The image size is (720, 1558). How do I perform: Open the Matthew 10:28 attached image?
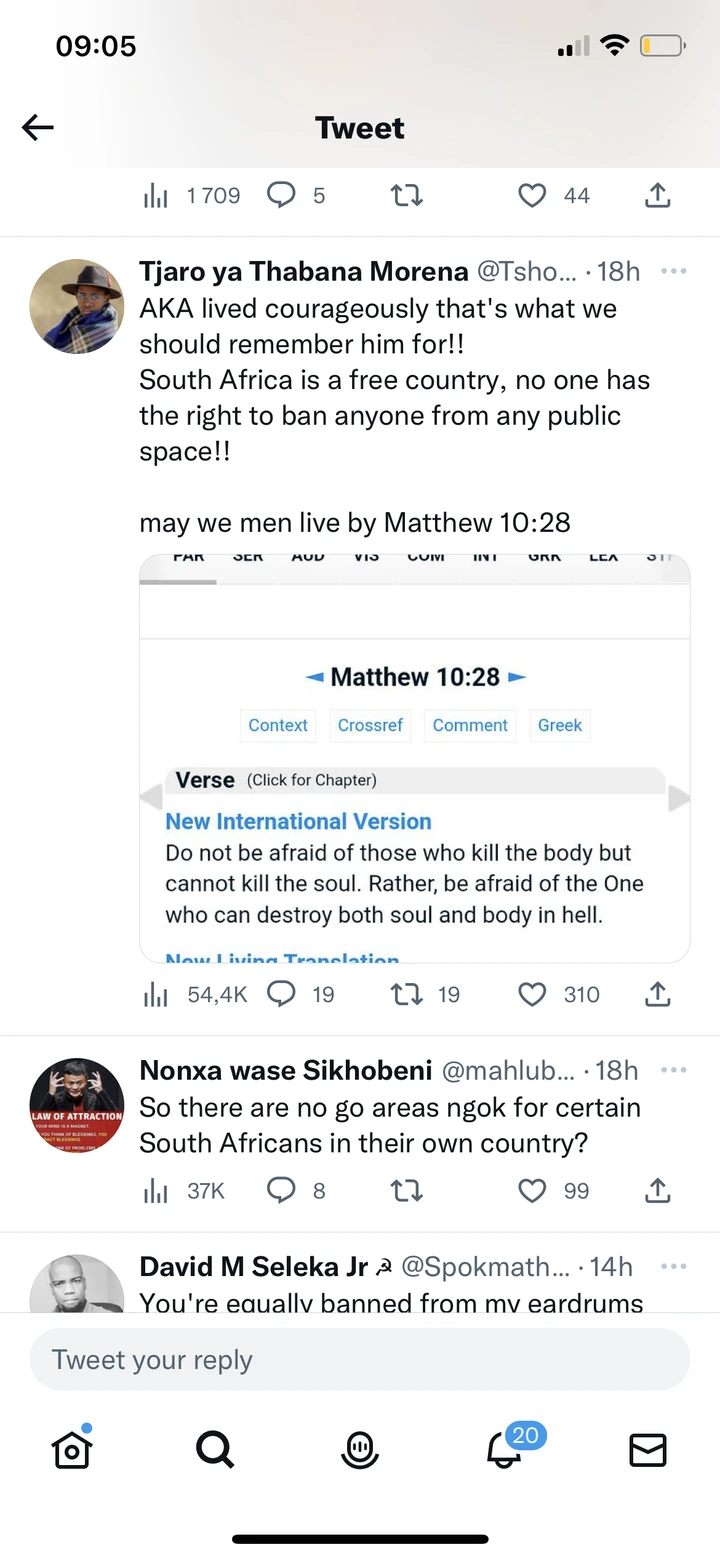click(414, 757)
